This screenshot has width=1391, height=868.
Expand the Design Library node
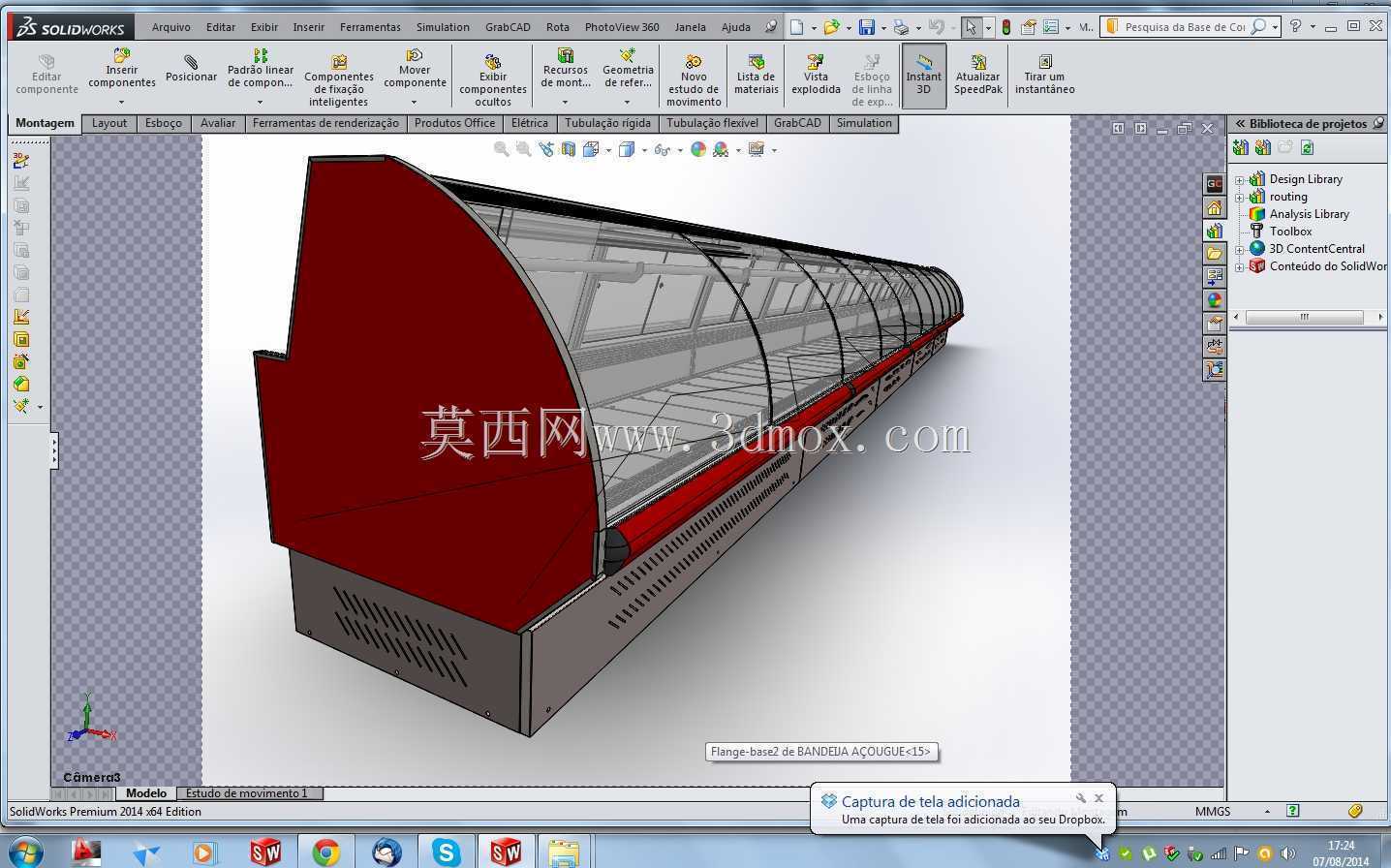click(1239, 179)
